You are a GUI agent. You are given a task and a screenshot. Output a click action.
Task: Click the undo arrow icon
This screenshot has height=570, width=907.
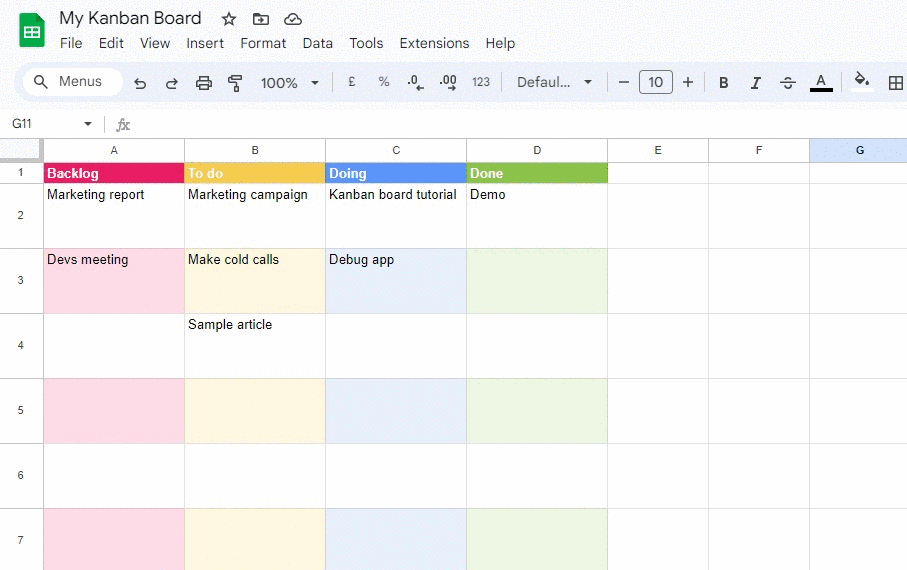[140, 83]
